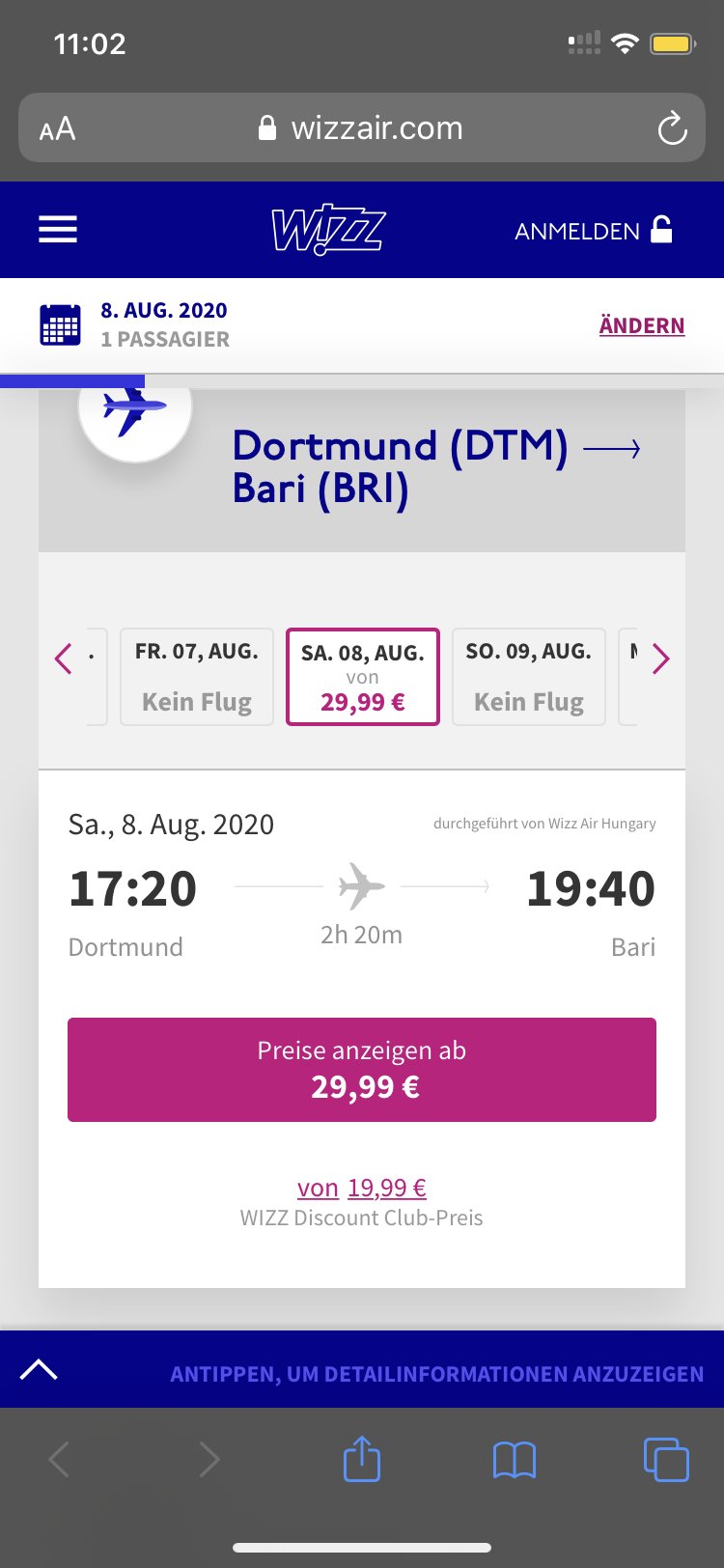Show earlier dates with left chevron

[64, 658]
